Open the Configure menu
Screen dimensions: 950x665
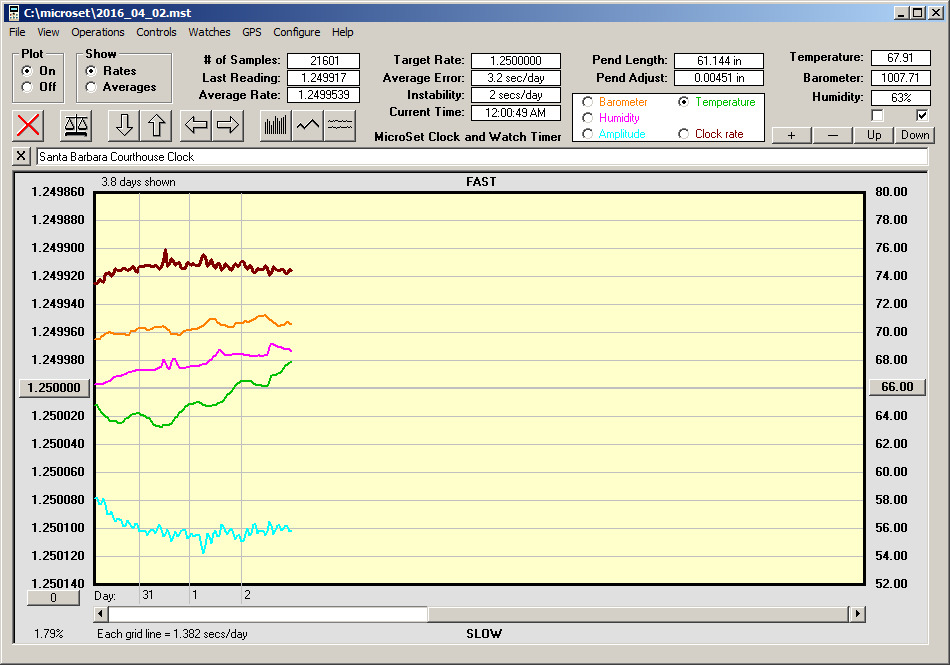coord(296,32)
